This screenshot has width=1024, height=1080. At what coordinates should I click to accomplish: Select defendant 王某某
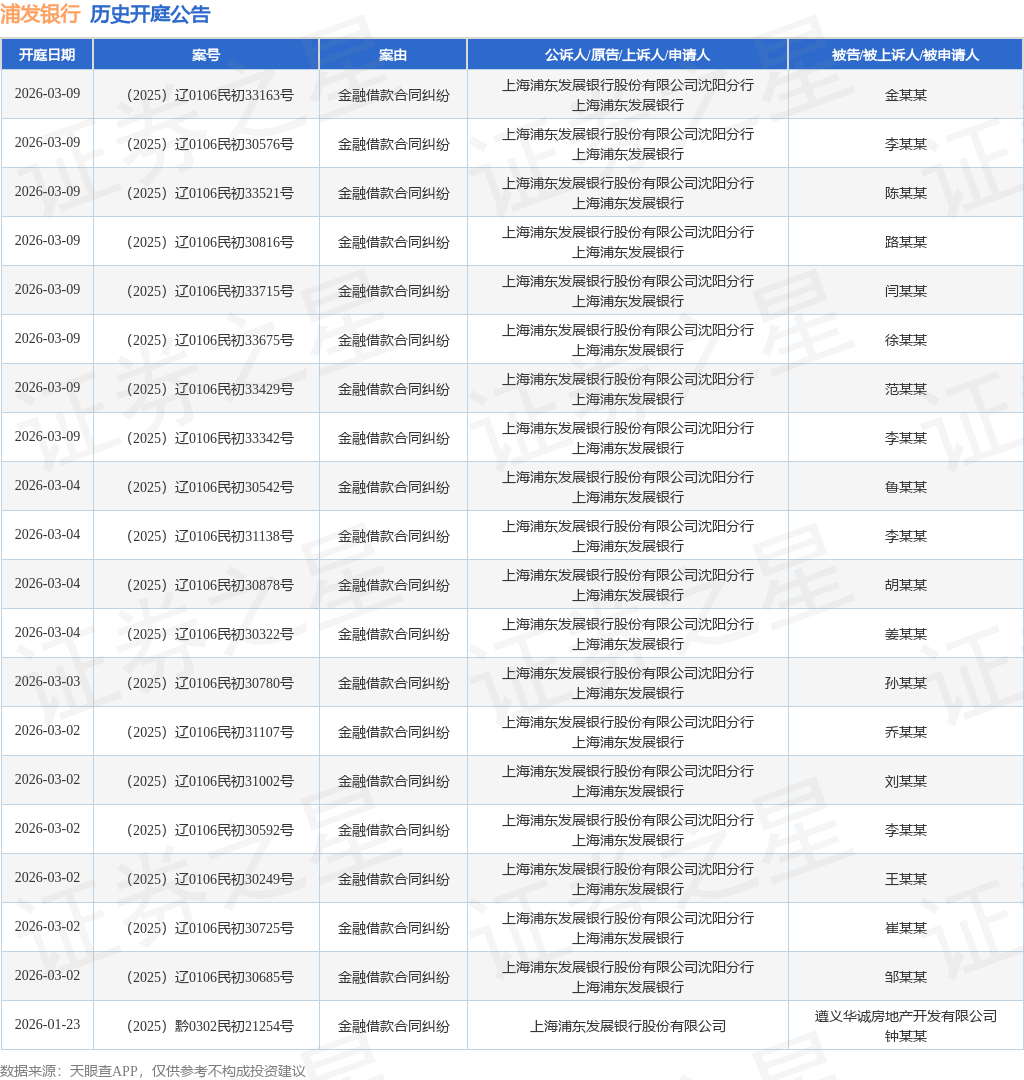(906, 878)
